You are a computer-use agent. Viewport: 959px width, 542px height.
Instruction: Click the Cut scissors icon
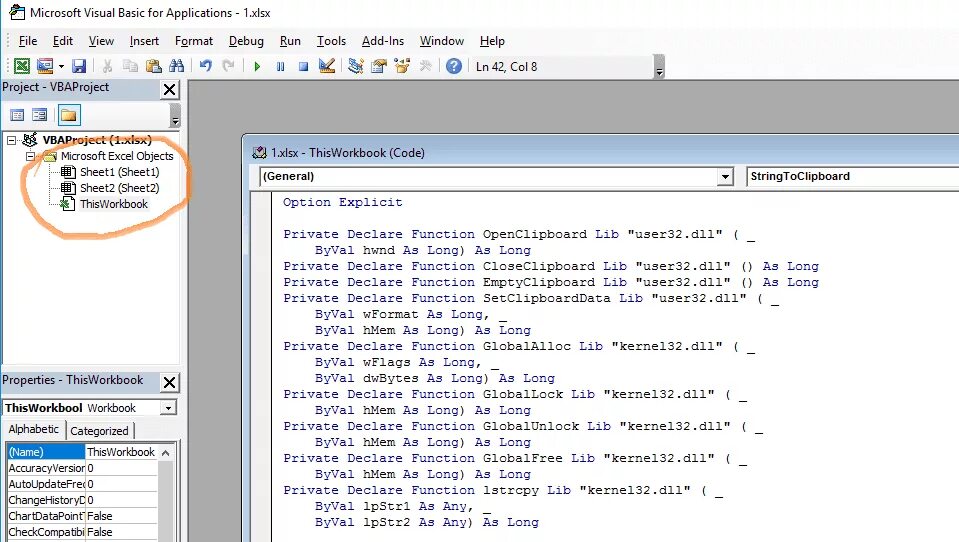click(107, 66)
